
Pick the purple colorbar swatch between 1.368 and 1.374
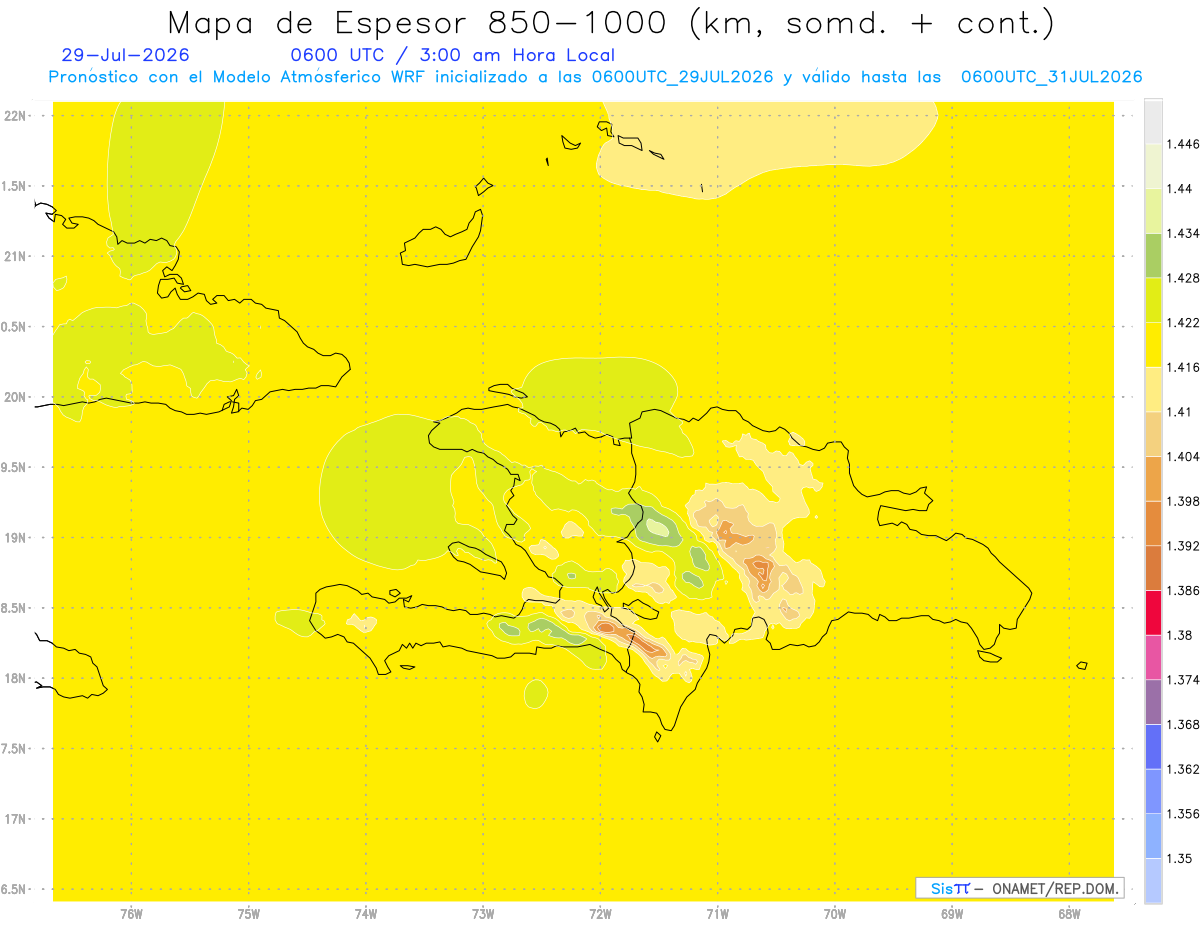(x=1153, y=703)
